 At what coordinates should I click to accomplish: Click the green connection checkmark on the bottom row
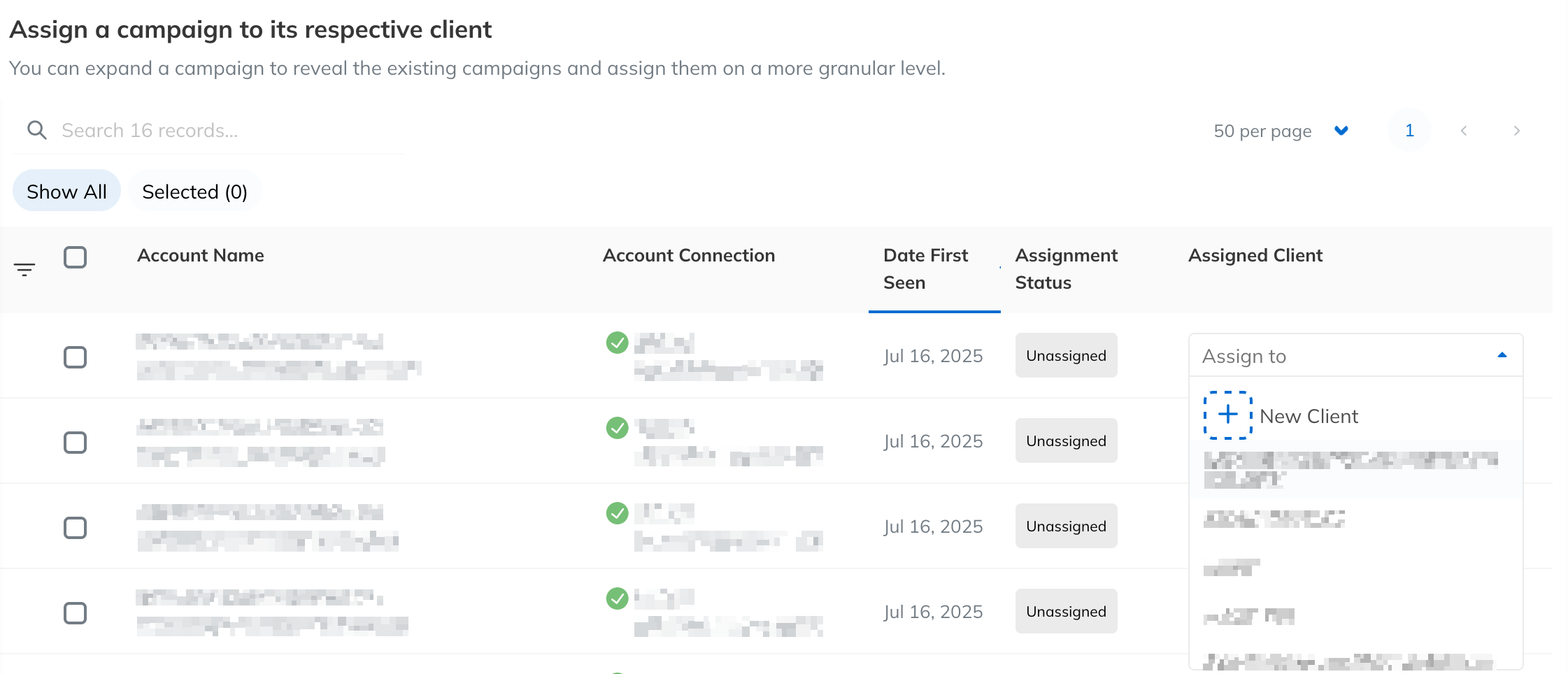pos(616,598)
